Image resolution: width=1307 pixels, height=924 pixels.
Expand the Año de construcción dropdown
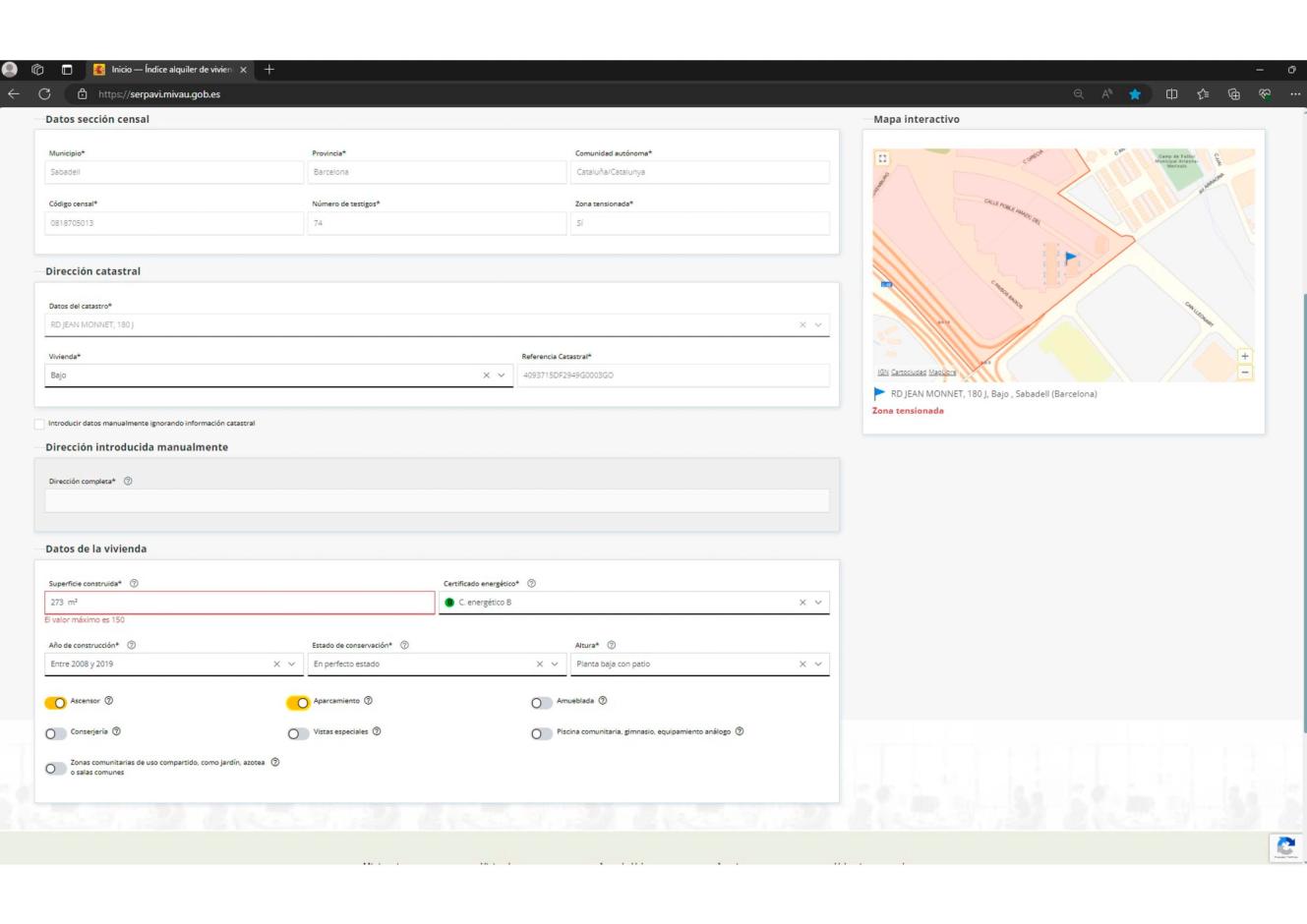[292, 664]
